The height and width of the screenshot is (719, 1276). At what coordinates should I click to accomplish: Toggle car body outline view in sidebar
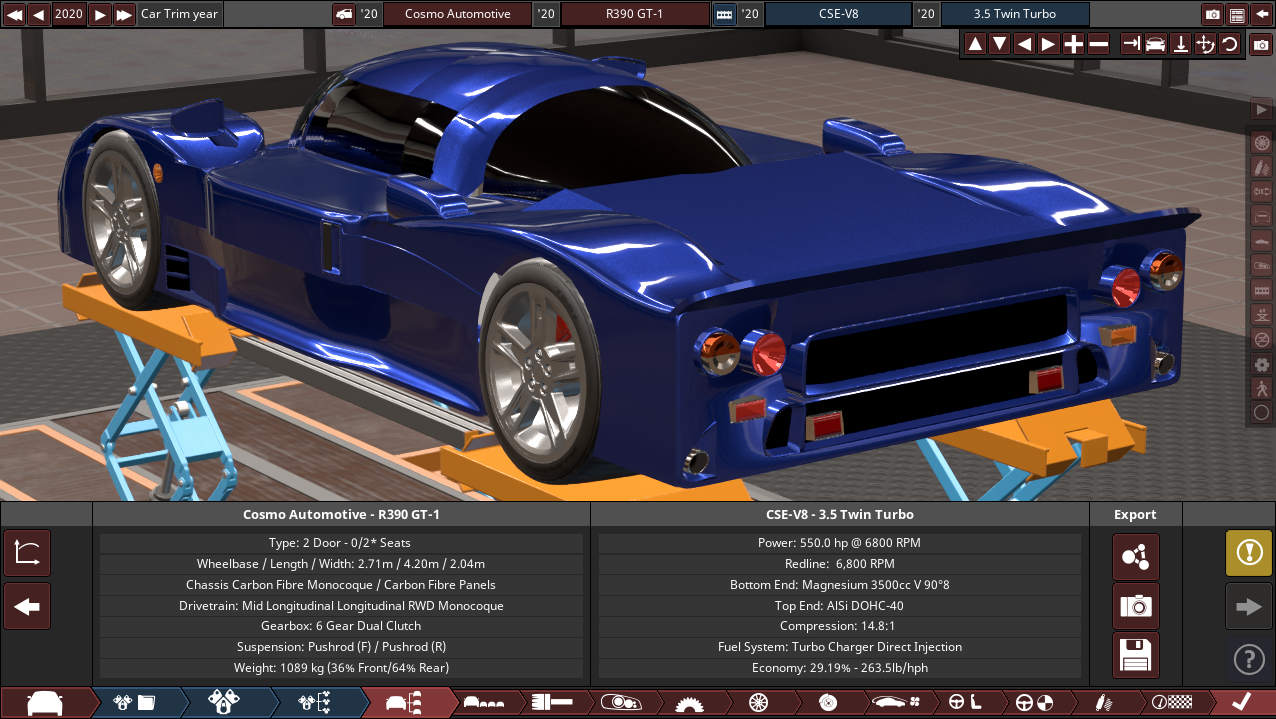point(1262,216)
